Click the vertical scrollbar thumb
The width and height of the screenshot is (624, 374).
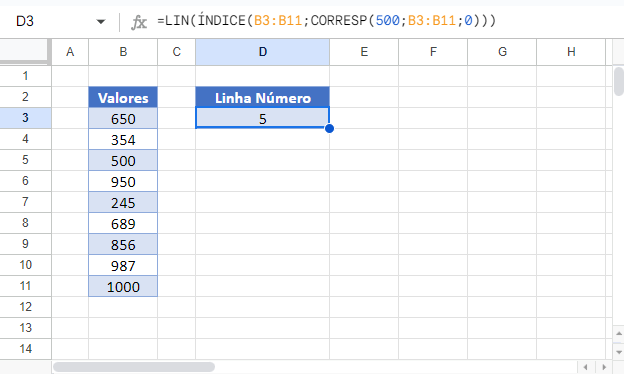coord(619,82)
